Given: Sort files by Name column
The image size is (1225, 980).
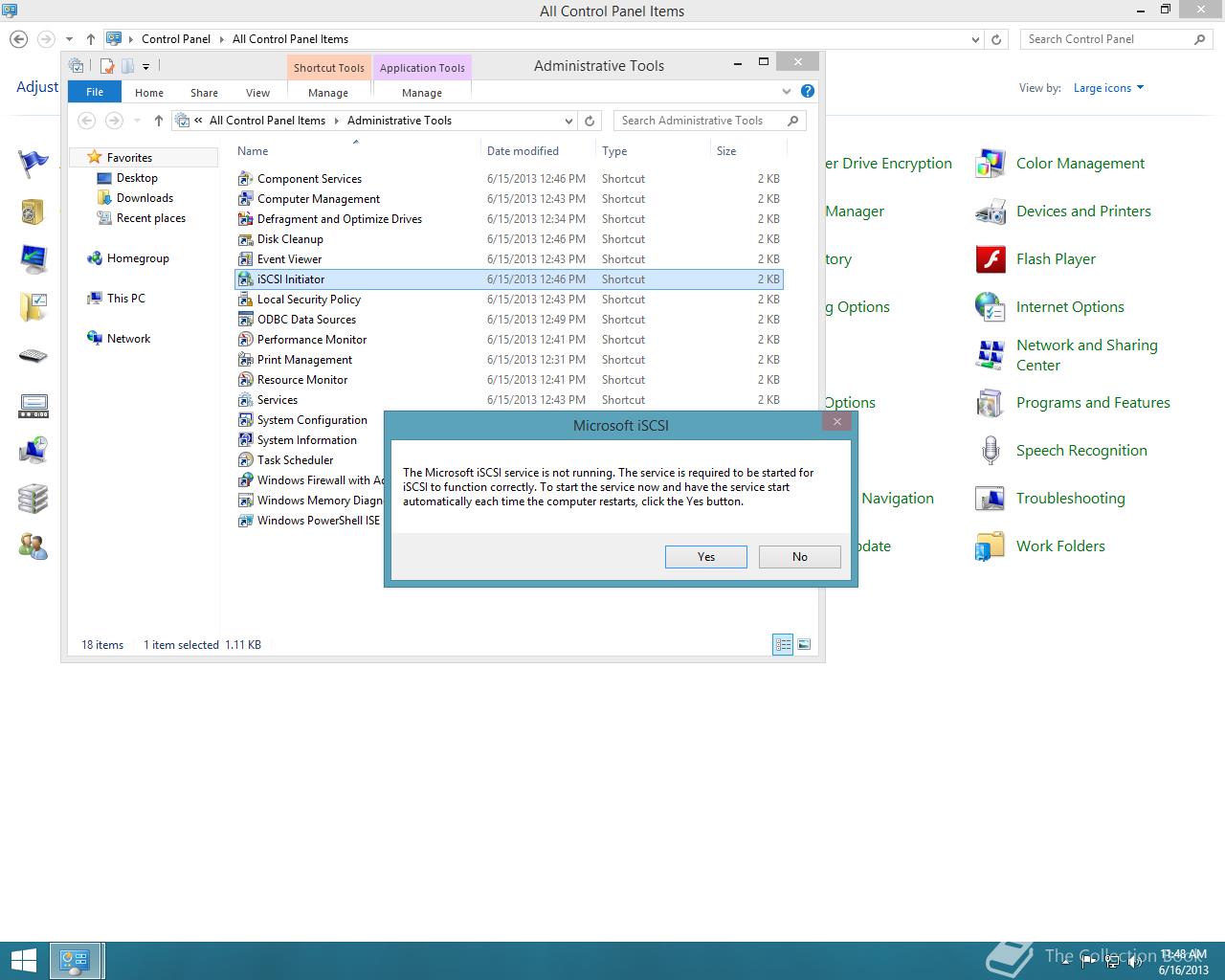Looking at the screenshot, I should tap(253, 151).
